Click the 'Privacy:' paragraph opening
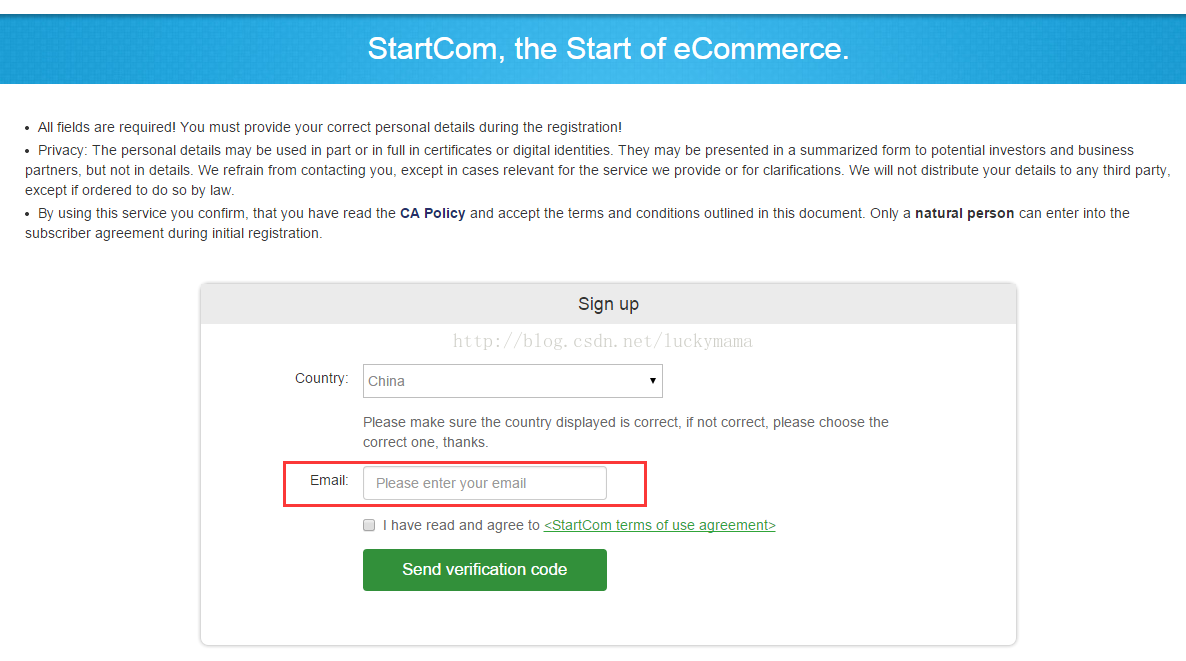 pos(62,150)
